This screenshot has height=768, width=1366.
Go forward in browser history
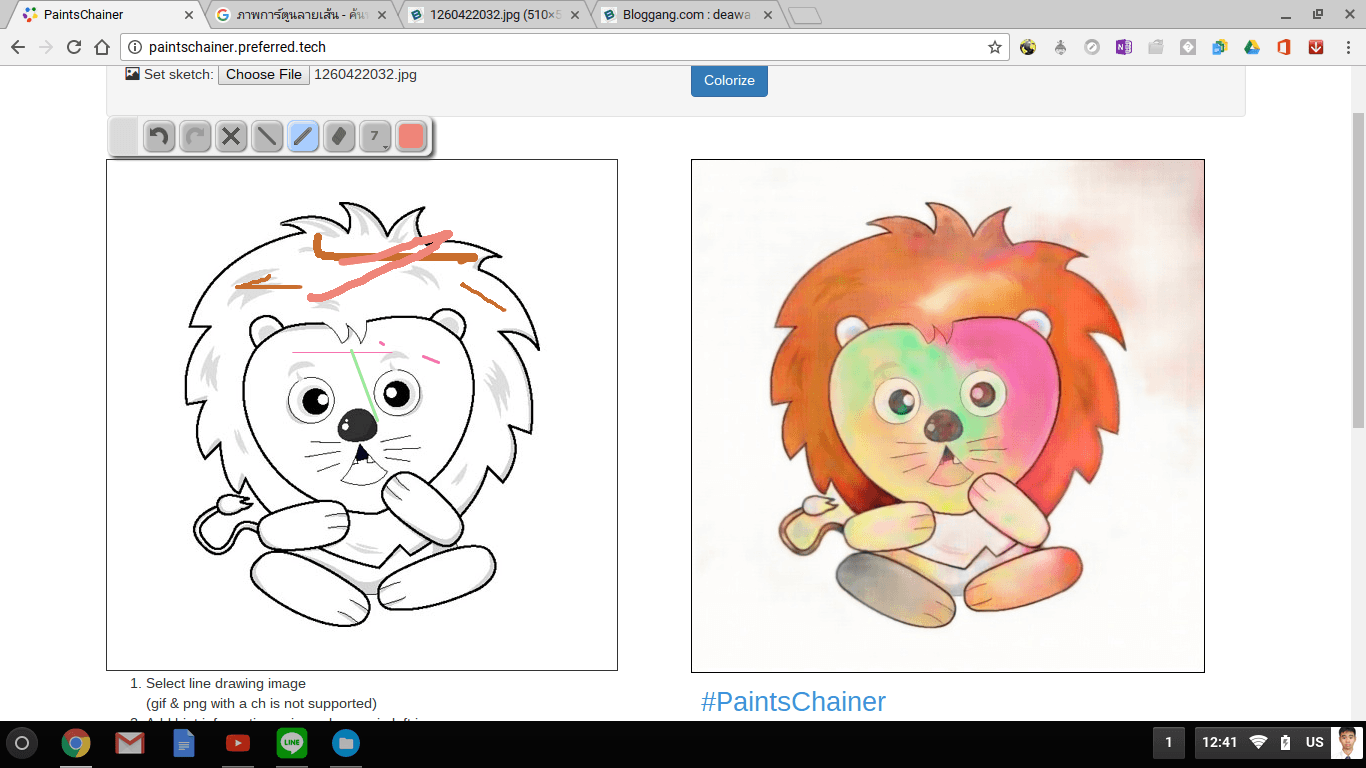click(46, 47)
